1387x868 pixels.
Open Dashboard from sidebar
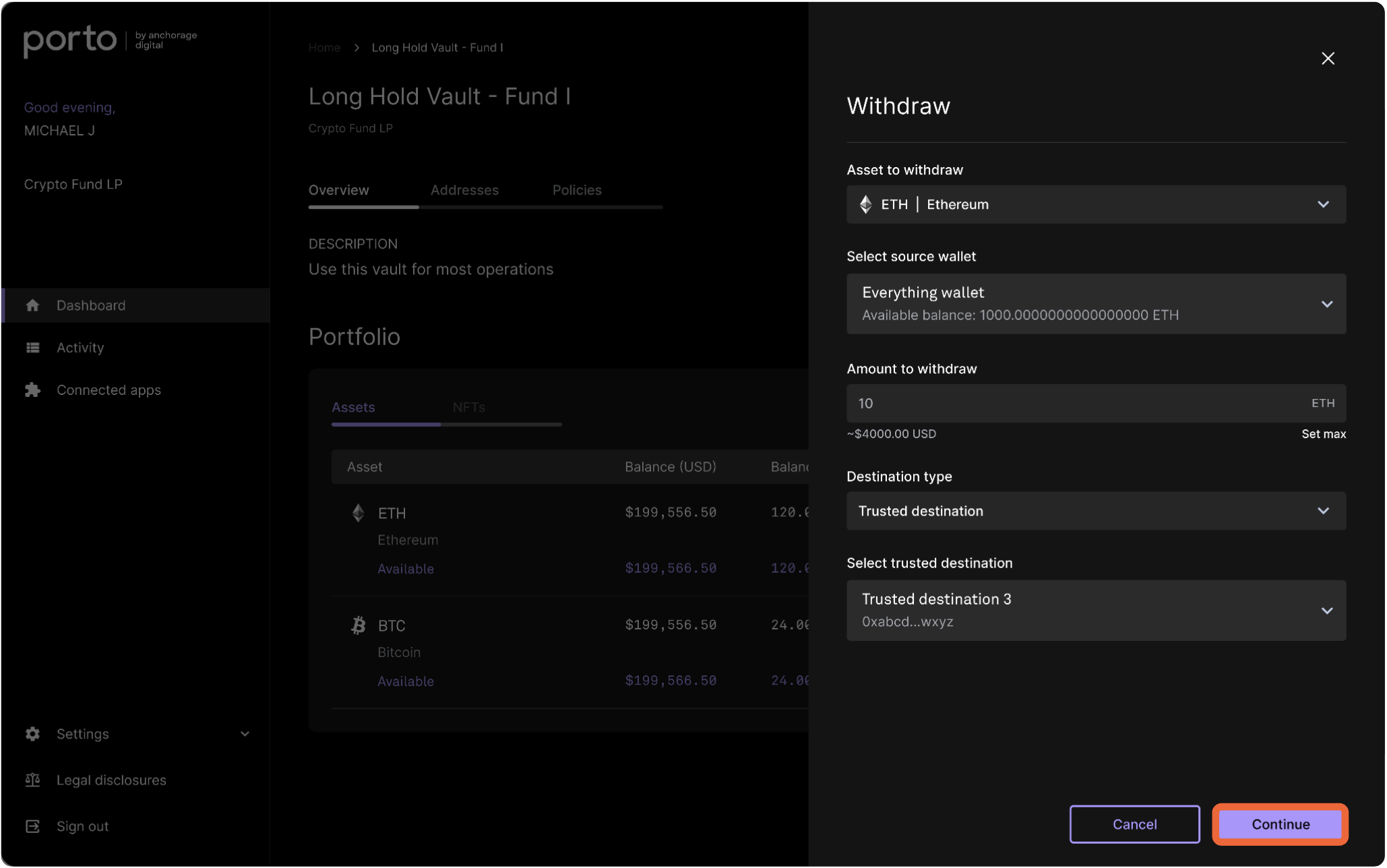click(x=136, y=305)
